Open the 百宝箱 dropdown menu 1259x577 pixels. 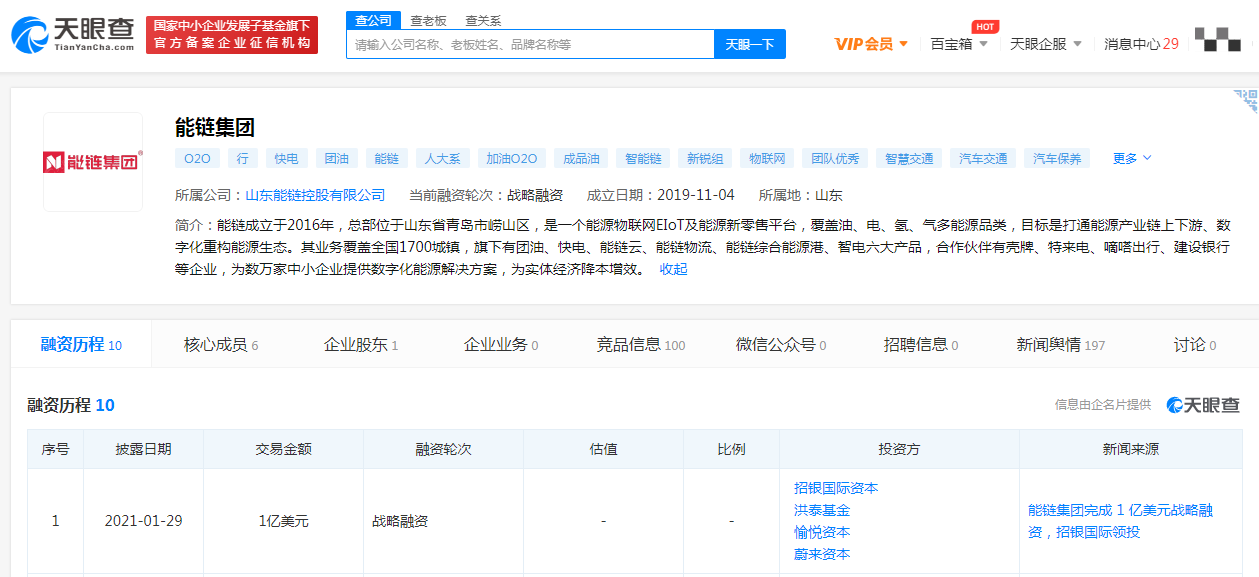tap(959, 44)
